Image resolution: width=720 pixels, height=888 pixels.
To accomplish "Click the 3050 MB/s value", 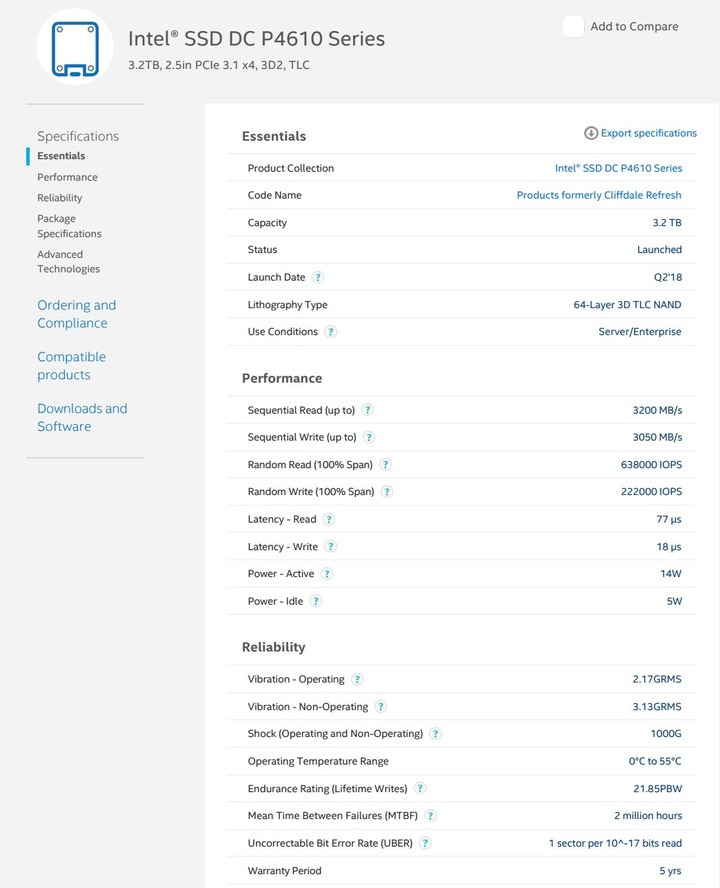I will coord(657,437).
